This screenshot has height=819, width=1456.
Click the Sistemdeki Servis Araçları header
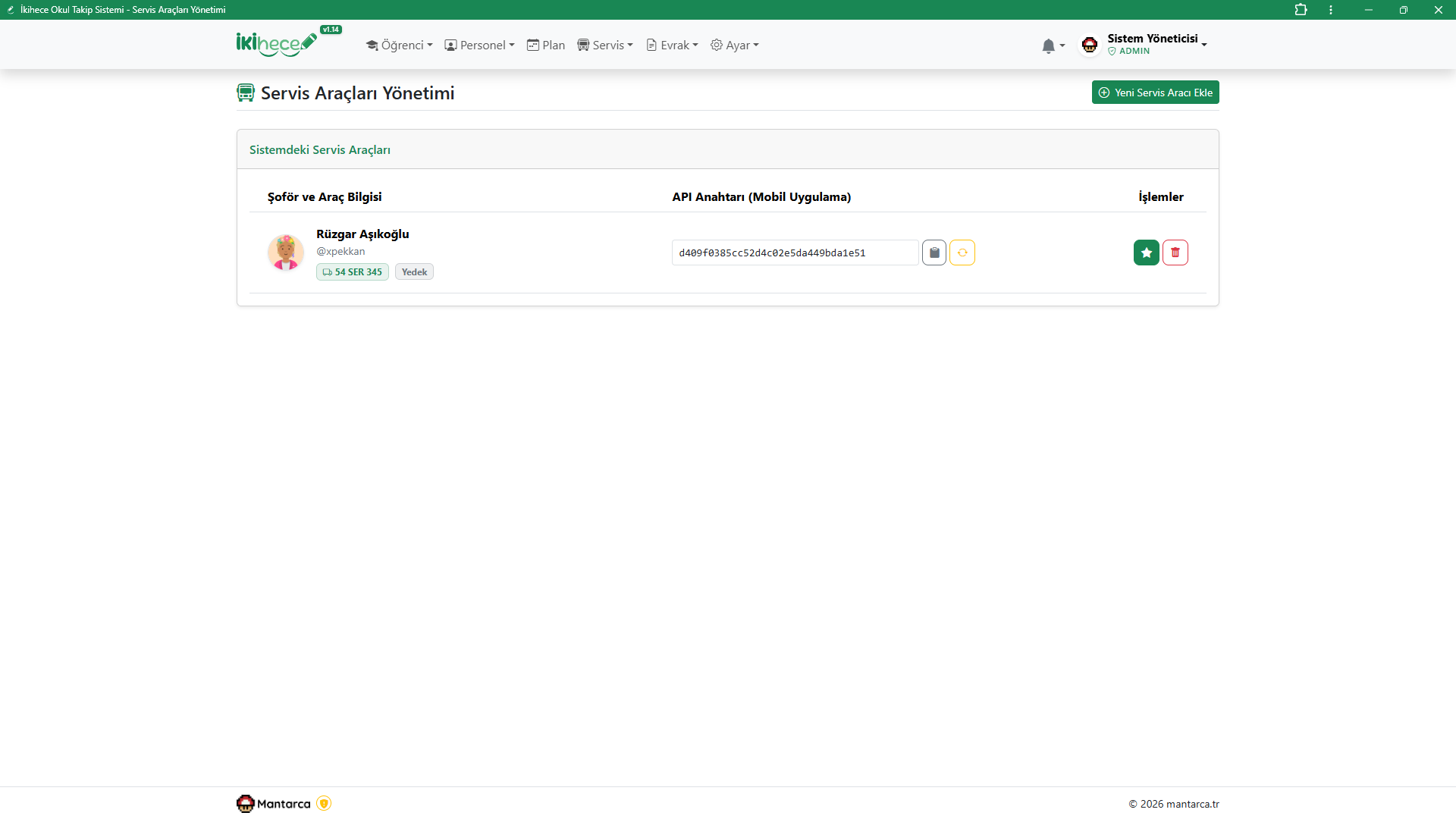(x=320, y=150)
